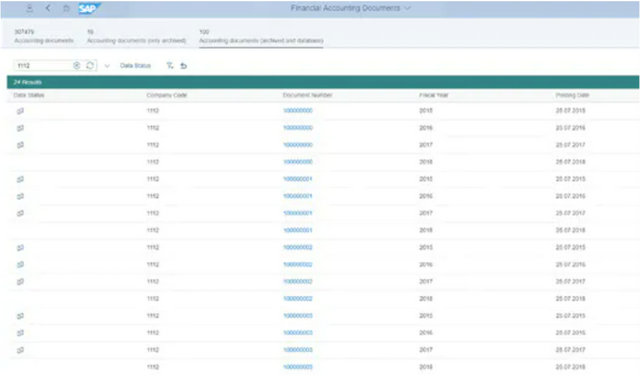Open the filter settings icon

pyautogui.click(x=170, y=65)
